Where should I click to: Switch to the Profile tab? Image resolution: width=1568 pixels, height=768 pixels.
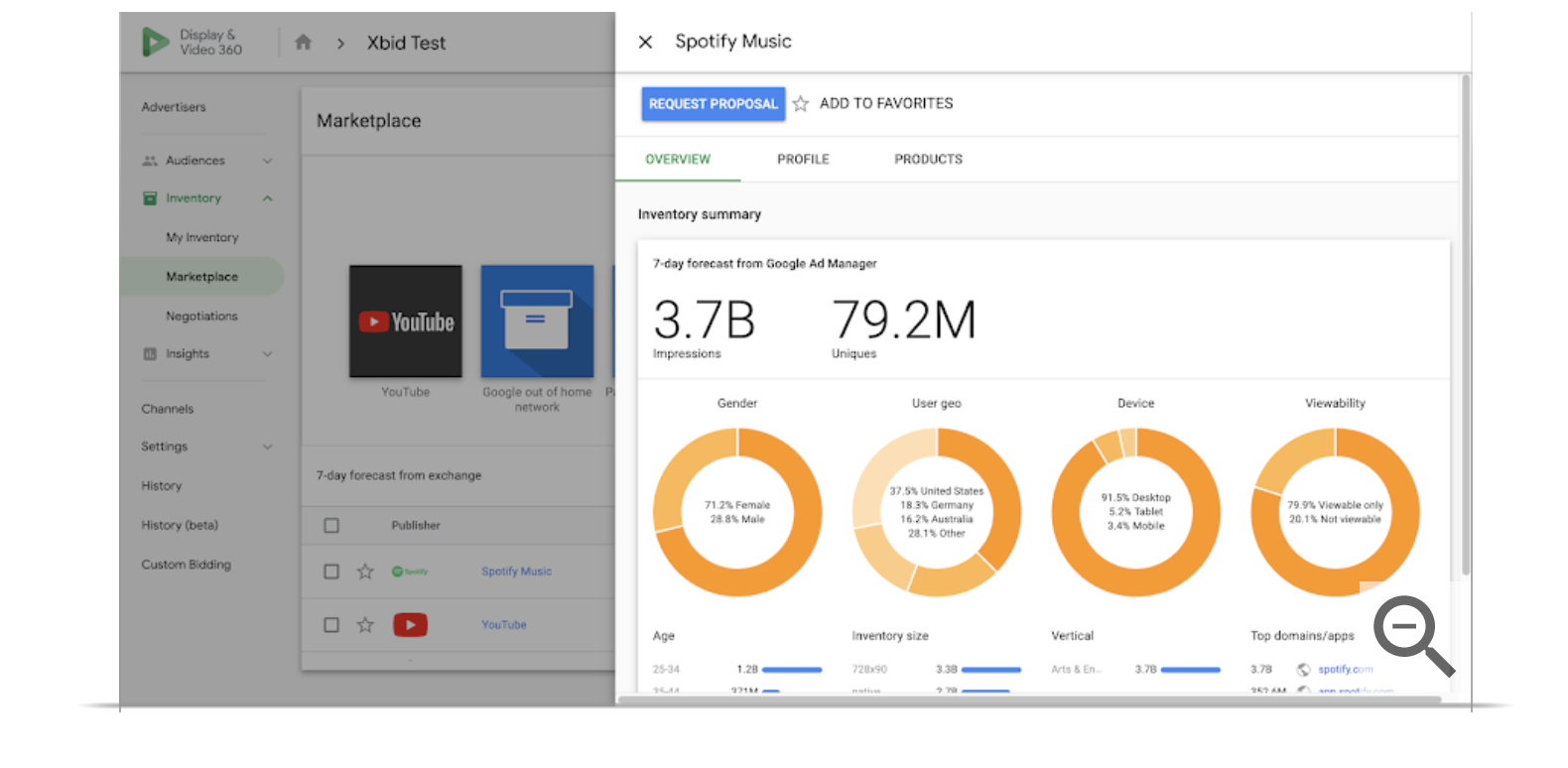(803, 159)
